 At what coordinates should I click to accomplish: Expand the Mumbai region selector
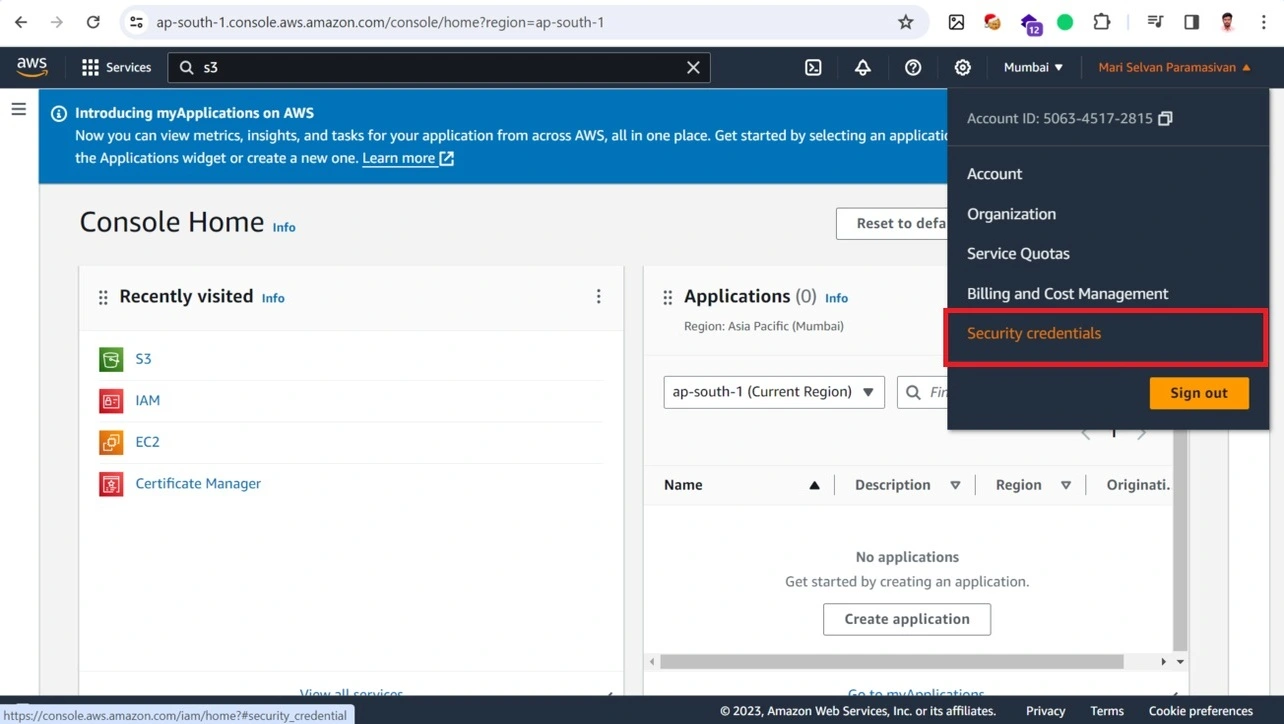click(1033, 67)
